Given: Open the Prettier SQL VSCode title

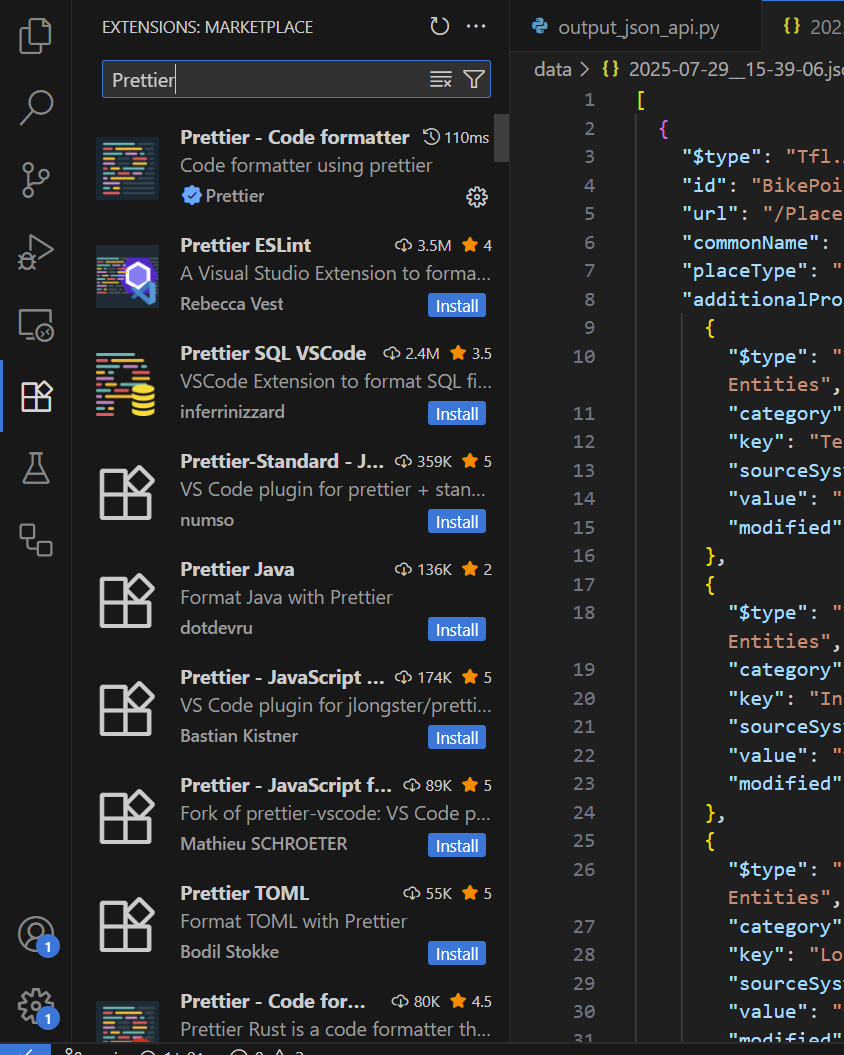Looking at the screenshot, I should click(273, 353).
